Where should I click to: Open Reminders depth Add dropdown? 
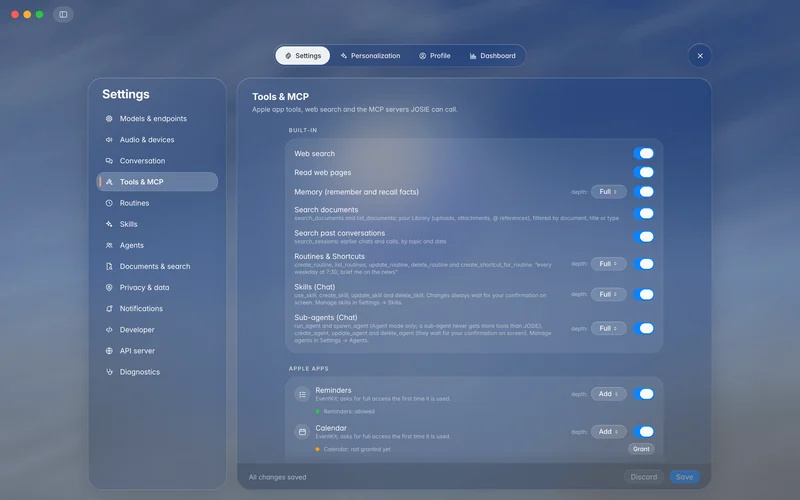tap(609, 394)
